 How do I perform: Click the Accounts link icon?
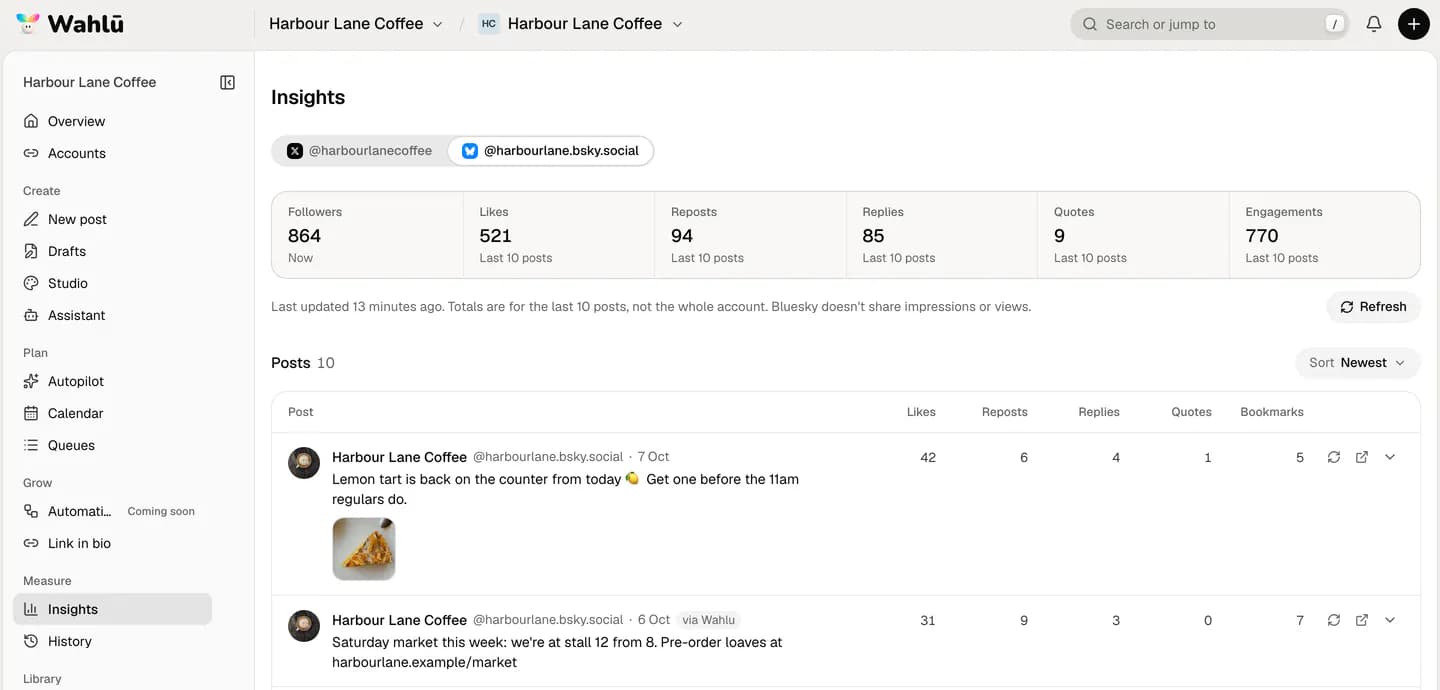click(31, 153)
